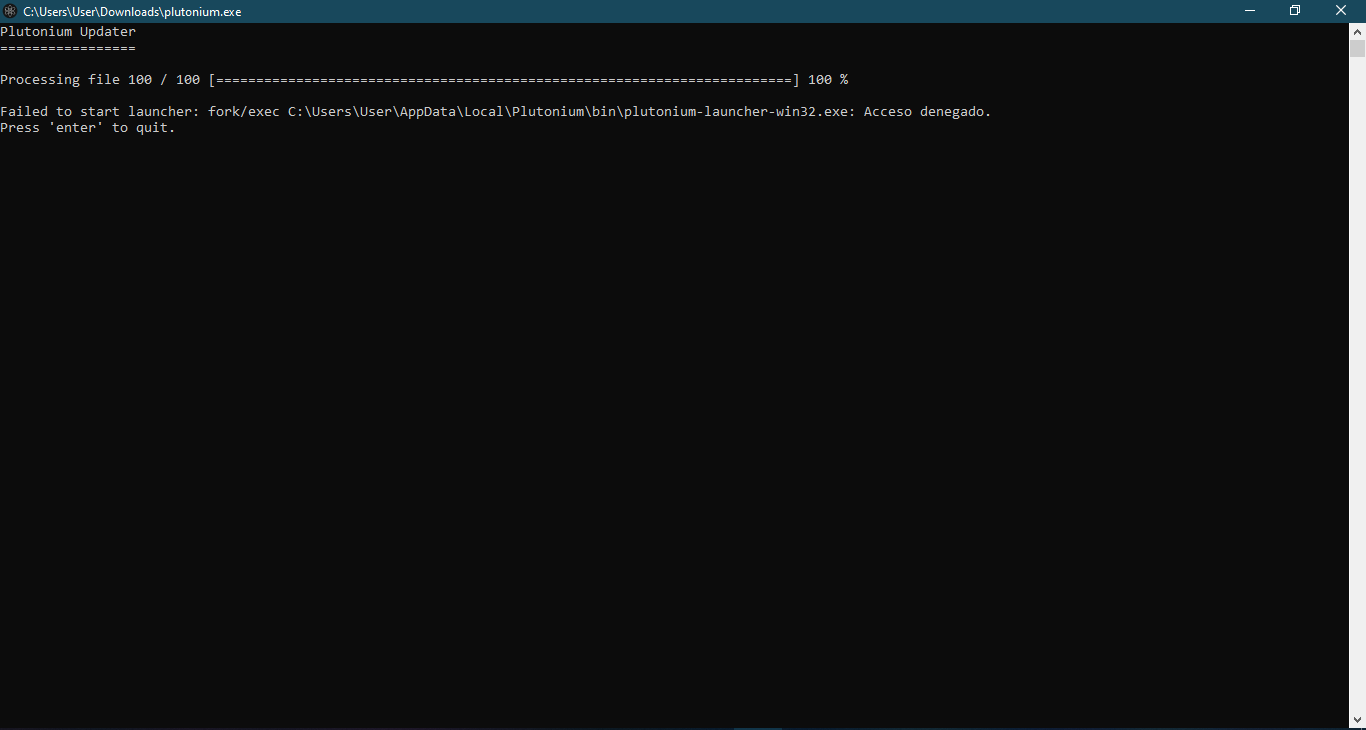Click the 'Acceso denegado.' message
Screen dimensions: 1366x730
pyautogui.click(x=928, y=112)
